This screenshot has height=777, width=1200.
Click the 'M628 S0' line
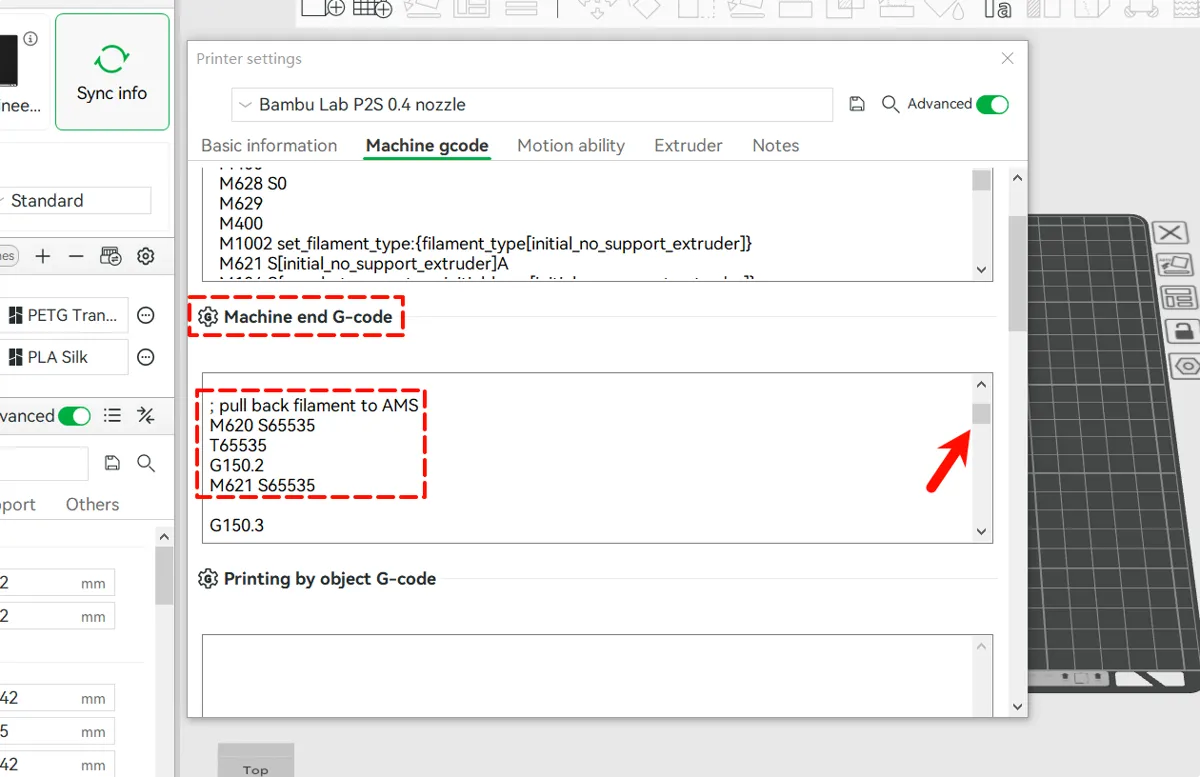coord(253,183)
